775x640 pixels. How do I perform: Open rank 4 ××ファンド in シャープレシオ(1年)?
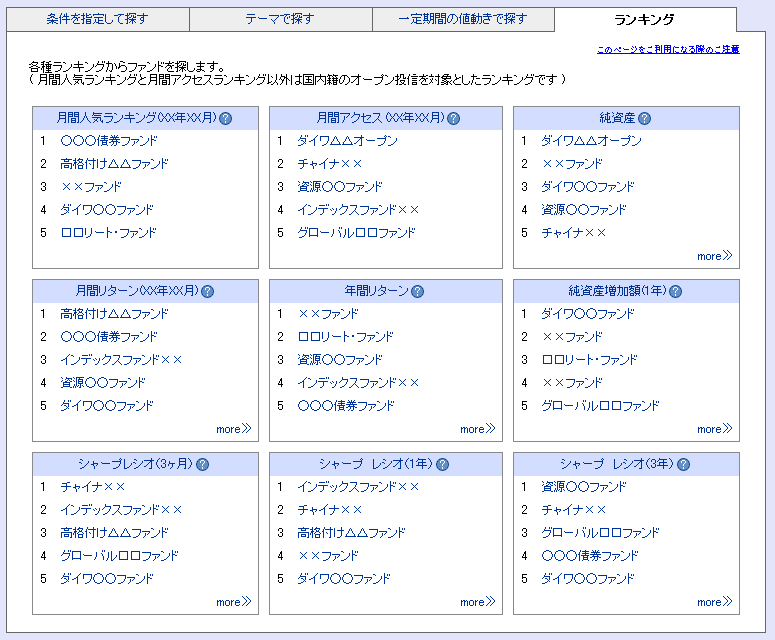328,555
